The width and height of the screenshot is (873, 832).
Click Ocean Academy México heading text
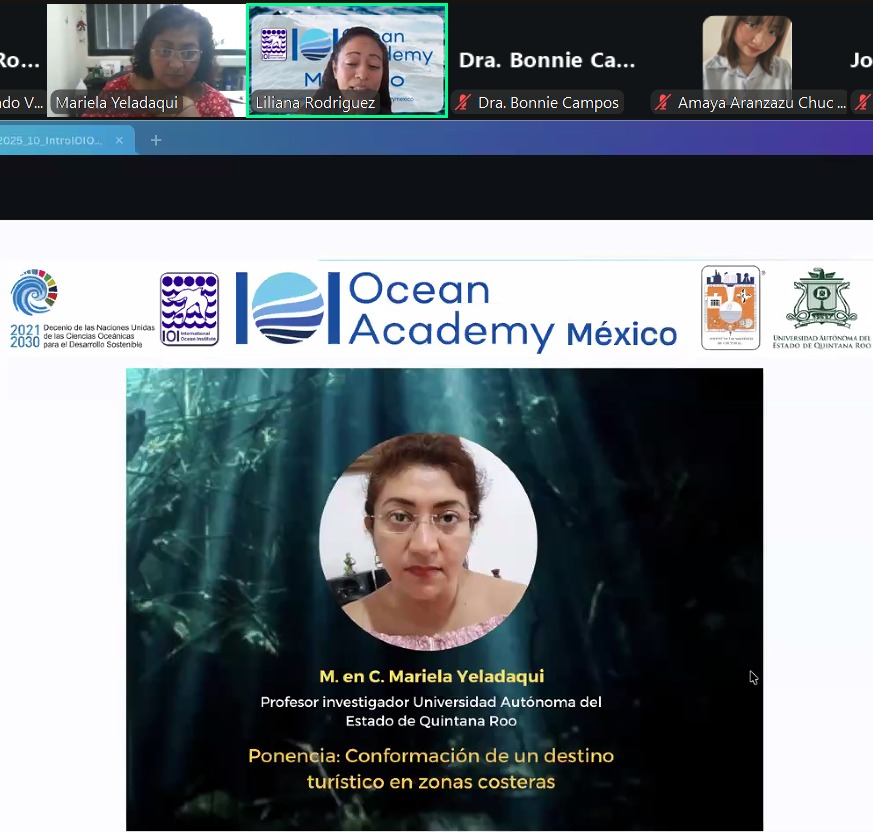pos(512,311)
